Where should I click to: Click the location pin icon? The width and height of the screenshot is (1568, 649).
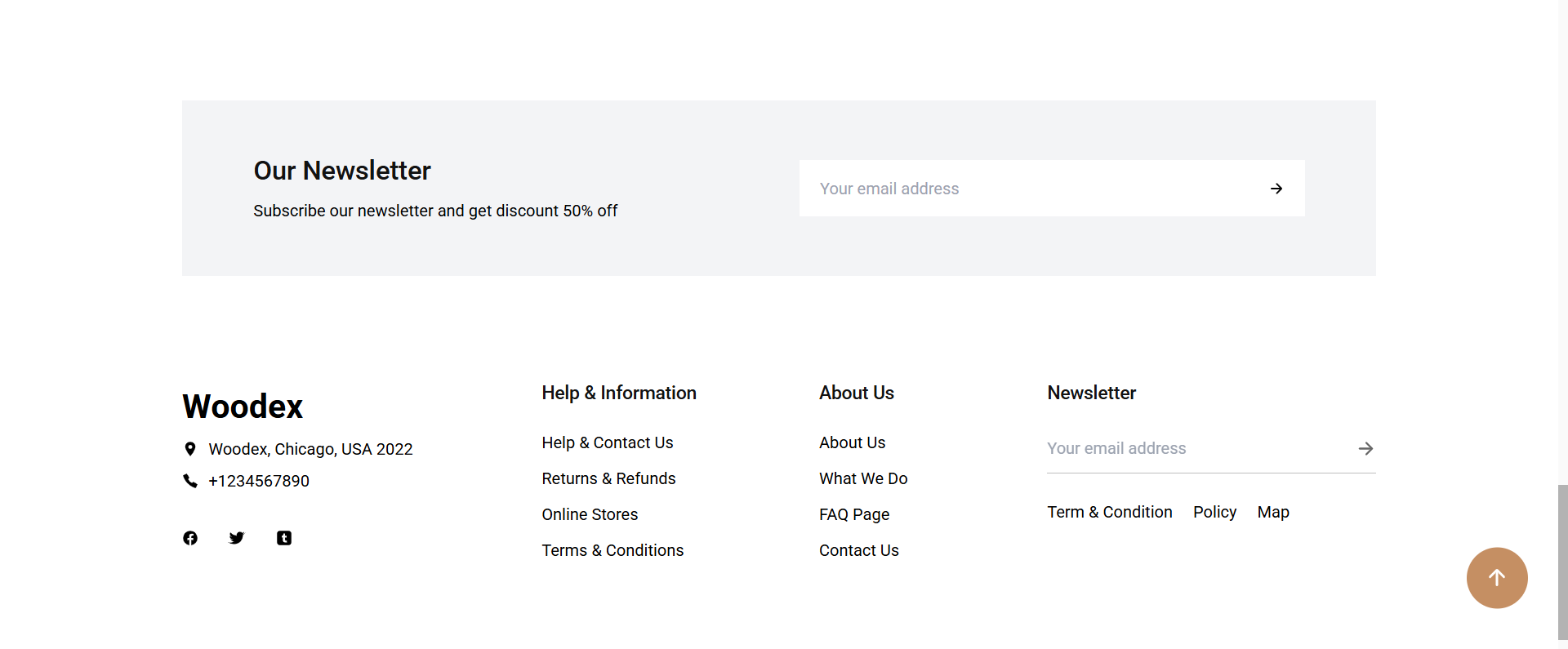tap(190, 449)
